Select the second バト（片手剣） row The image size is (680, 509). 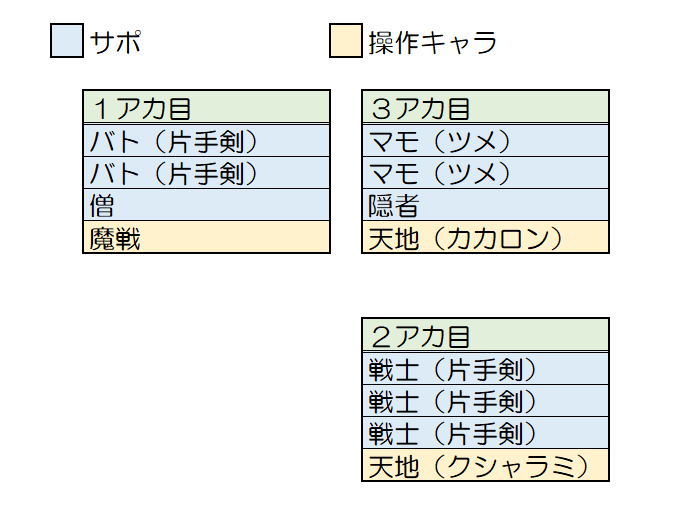(206, 173)
